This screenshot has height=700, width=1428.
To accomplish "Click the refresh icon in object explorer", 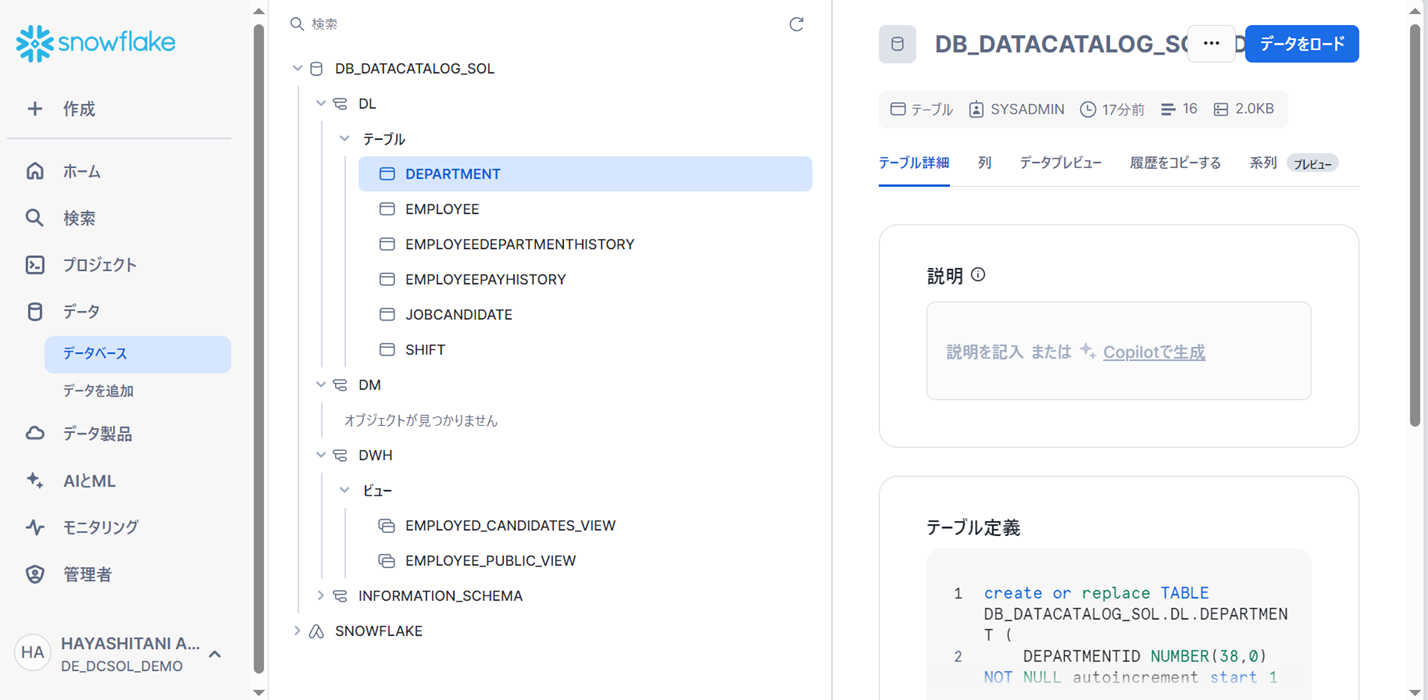I will click(x=796, y=24).
